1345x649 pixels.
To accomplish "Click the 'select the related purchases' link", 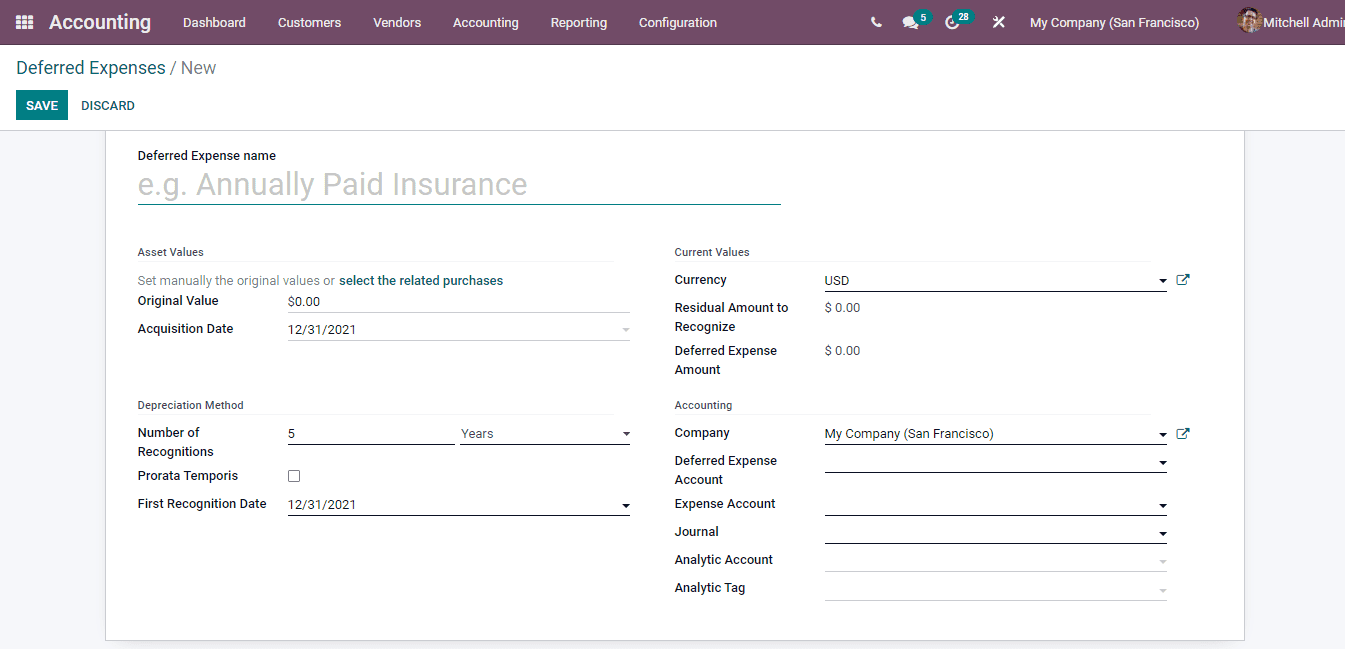I will 420,280.
